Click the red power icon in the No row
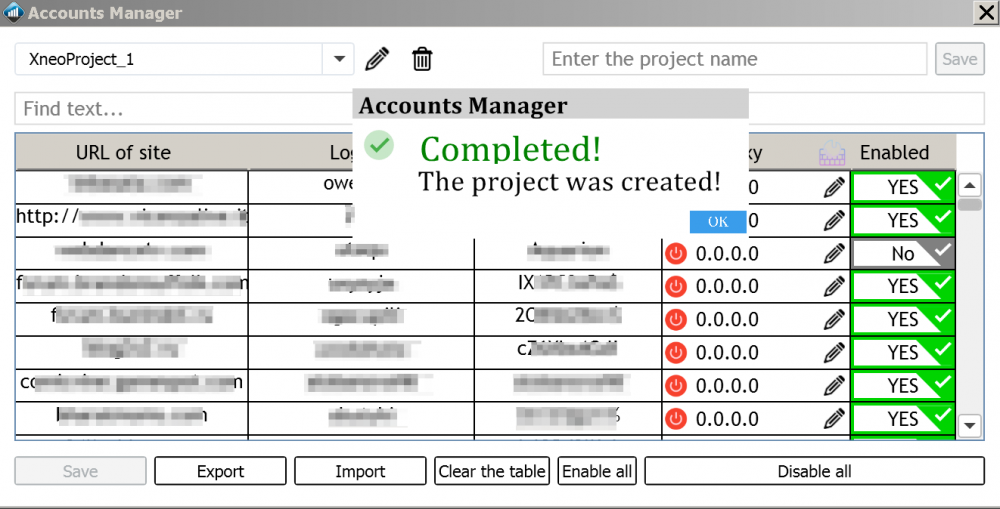 [x=676, y=254]
